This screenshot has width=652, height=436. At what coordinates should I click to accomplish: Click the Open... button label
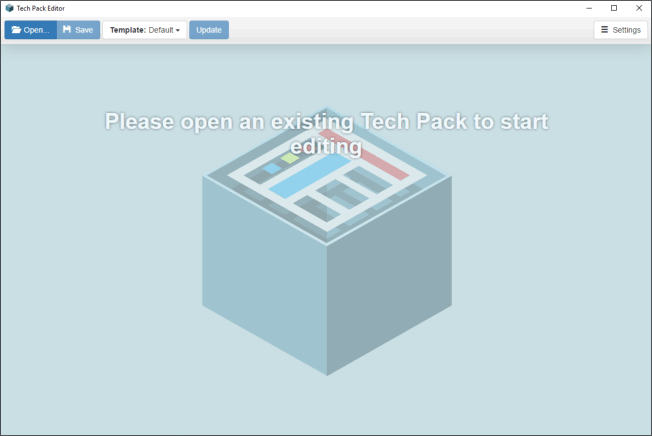(37, 30)
